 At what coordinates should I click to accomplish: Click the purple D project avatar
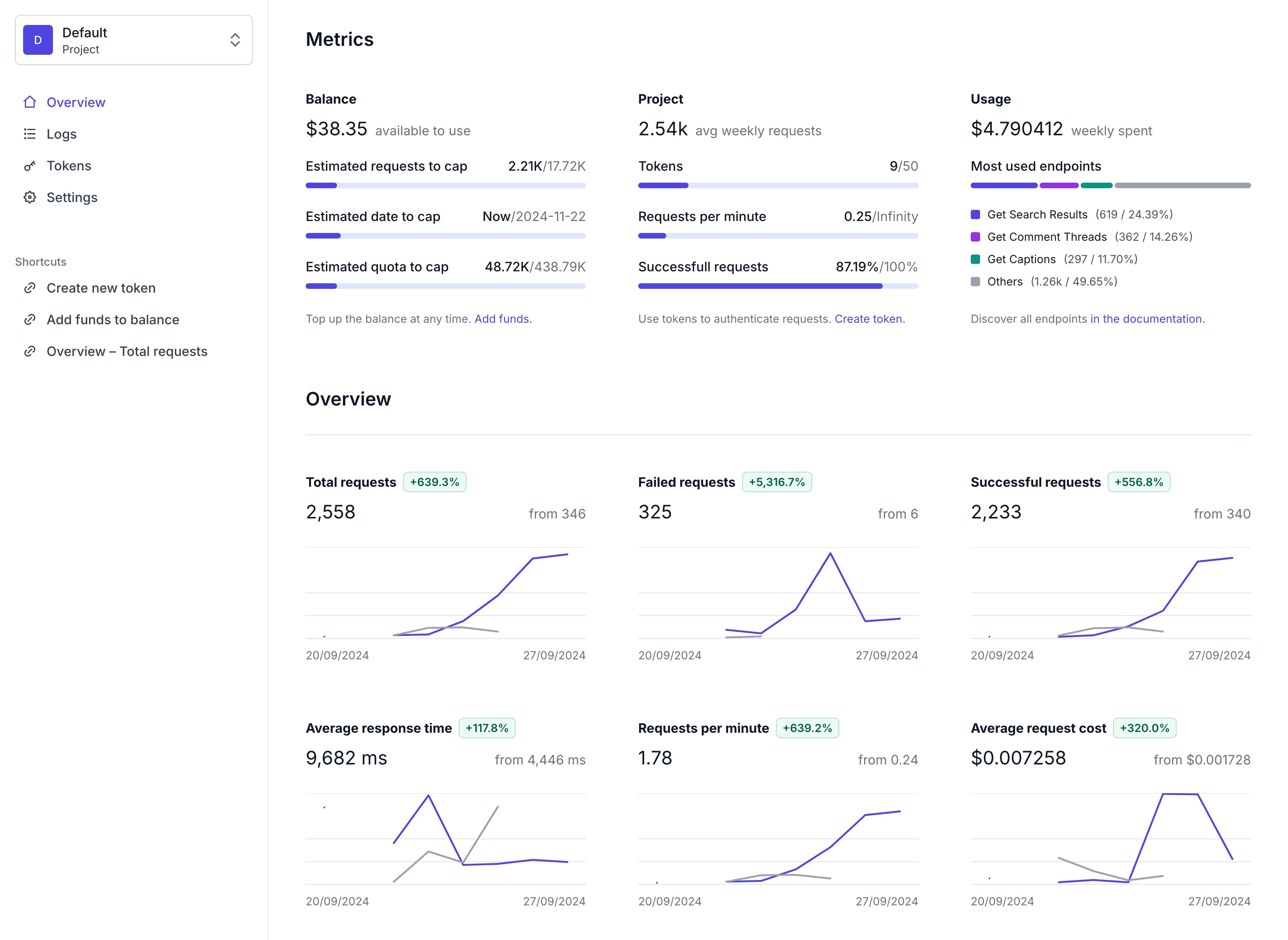(x=38, y=40)
